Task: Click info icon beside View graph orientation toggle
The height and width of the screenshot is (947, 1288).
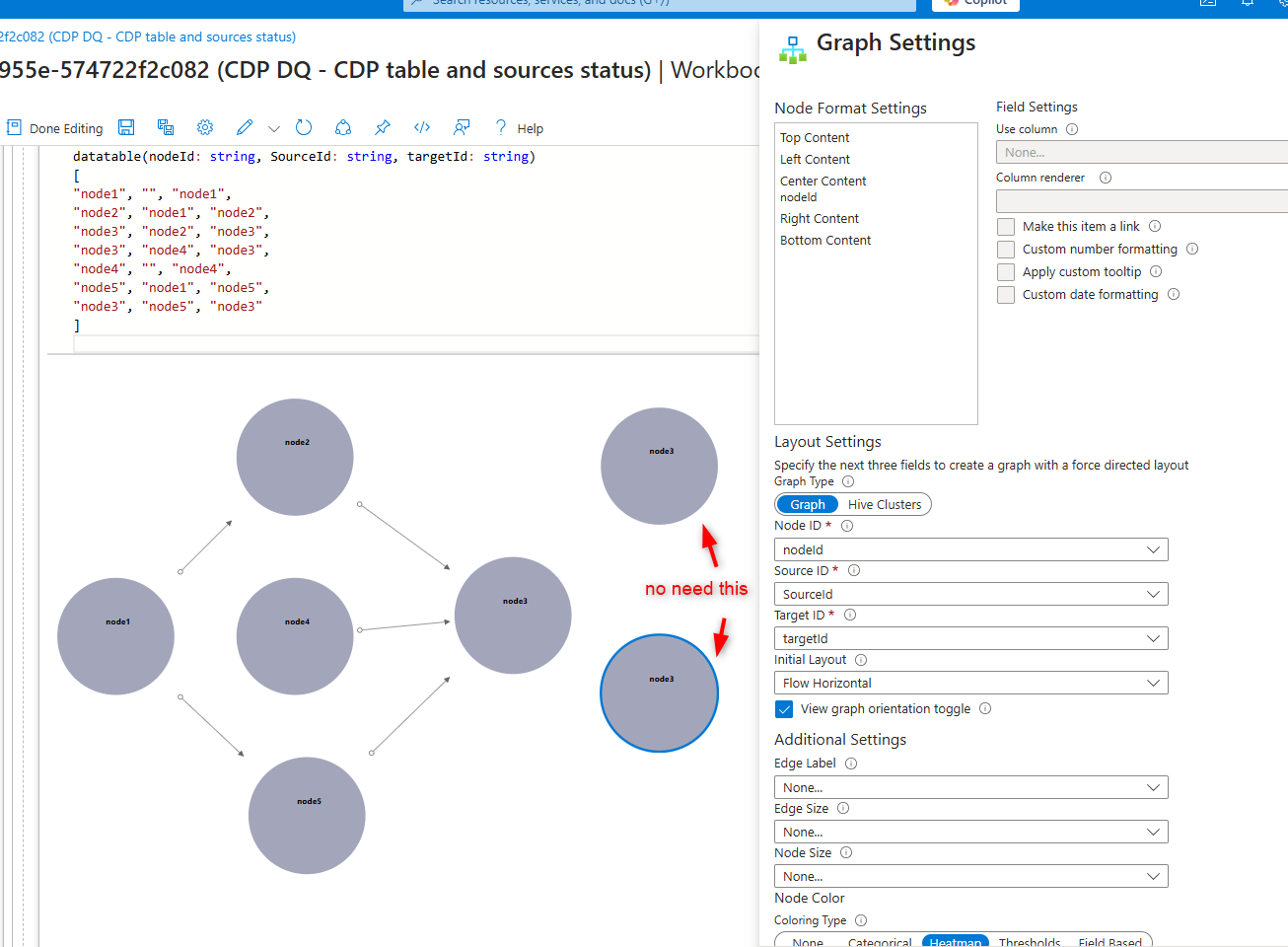Action: pyautogui.click(x=985, y=708)
